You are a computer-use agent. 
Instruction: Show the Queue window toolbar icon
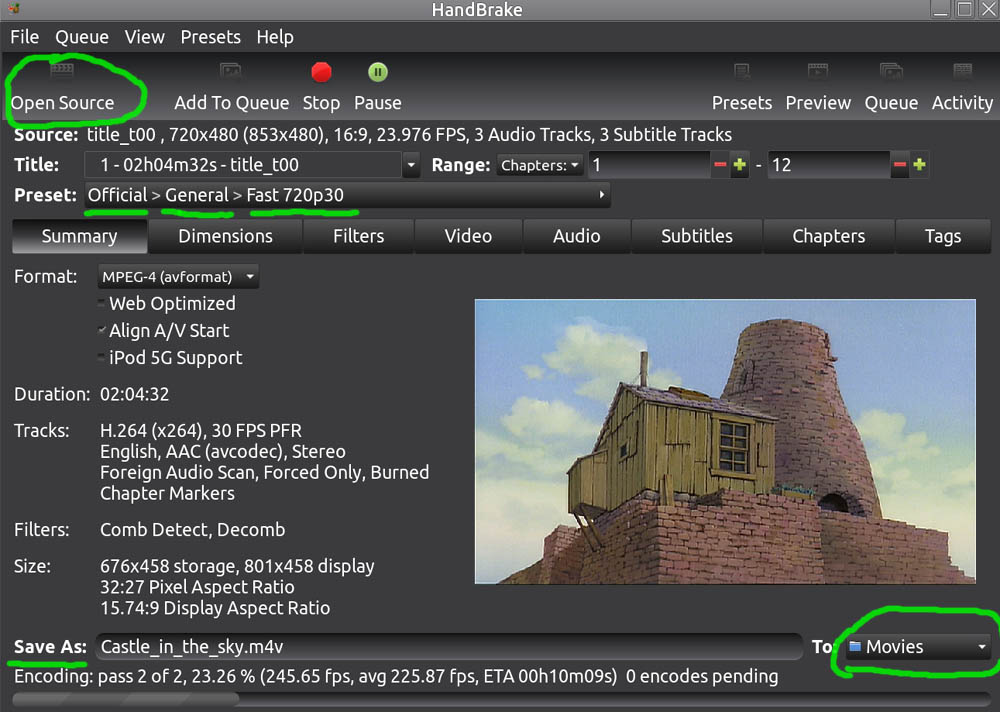891,71
